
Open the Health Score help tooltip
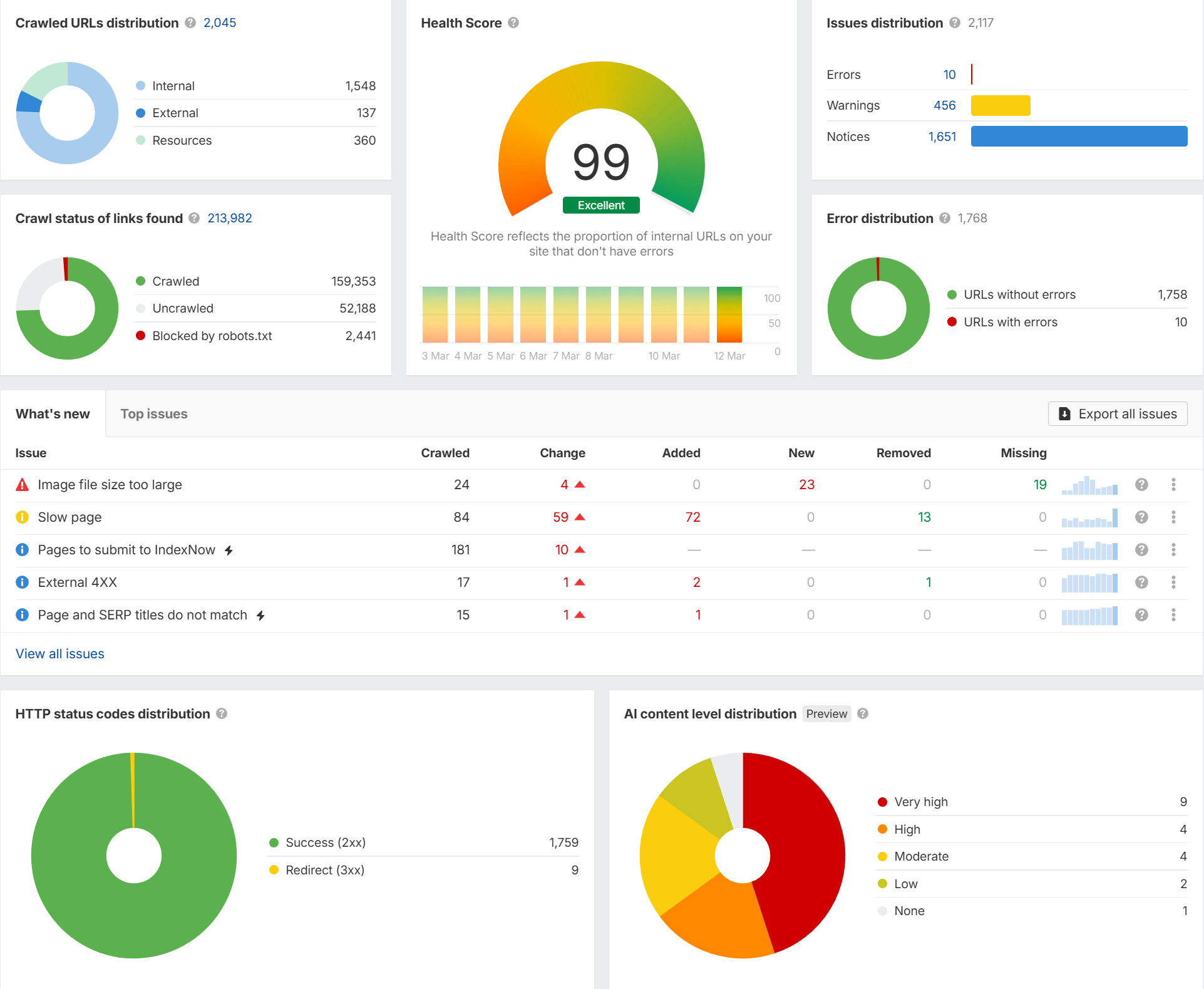click(513, 23)
